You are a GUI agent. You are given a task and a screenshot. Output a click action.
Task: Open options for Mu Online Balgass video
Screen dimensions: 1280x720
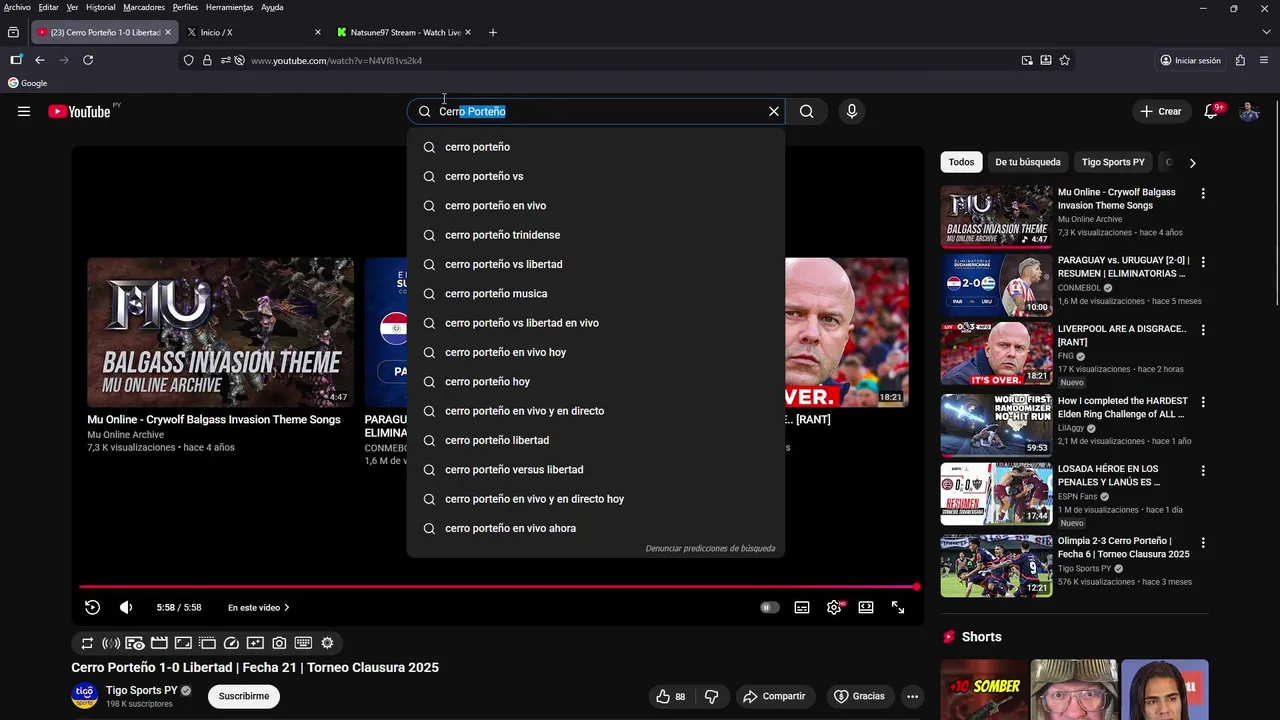[x=1203, y=193]
